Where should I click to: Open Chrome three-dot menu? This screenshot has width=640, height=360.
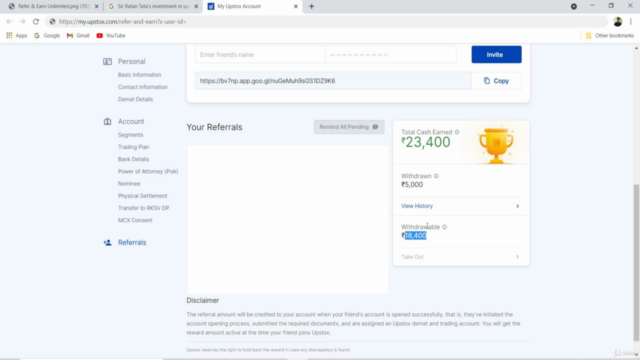click(631, 22)
